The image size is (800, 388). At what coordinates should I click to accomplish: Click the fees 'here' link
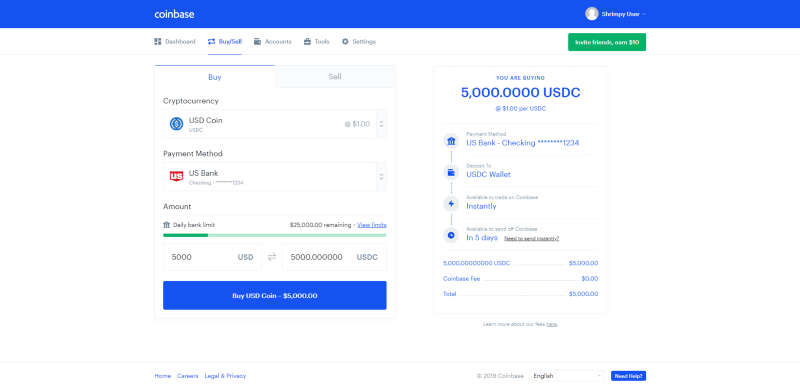551,324
